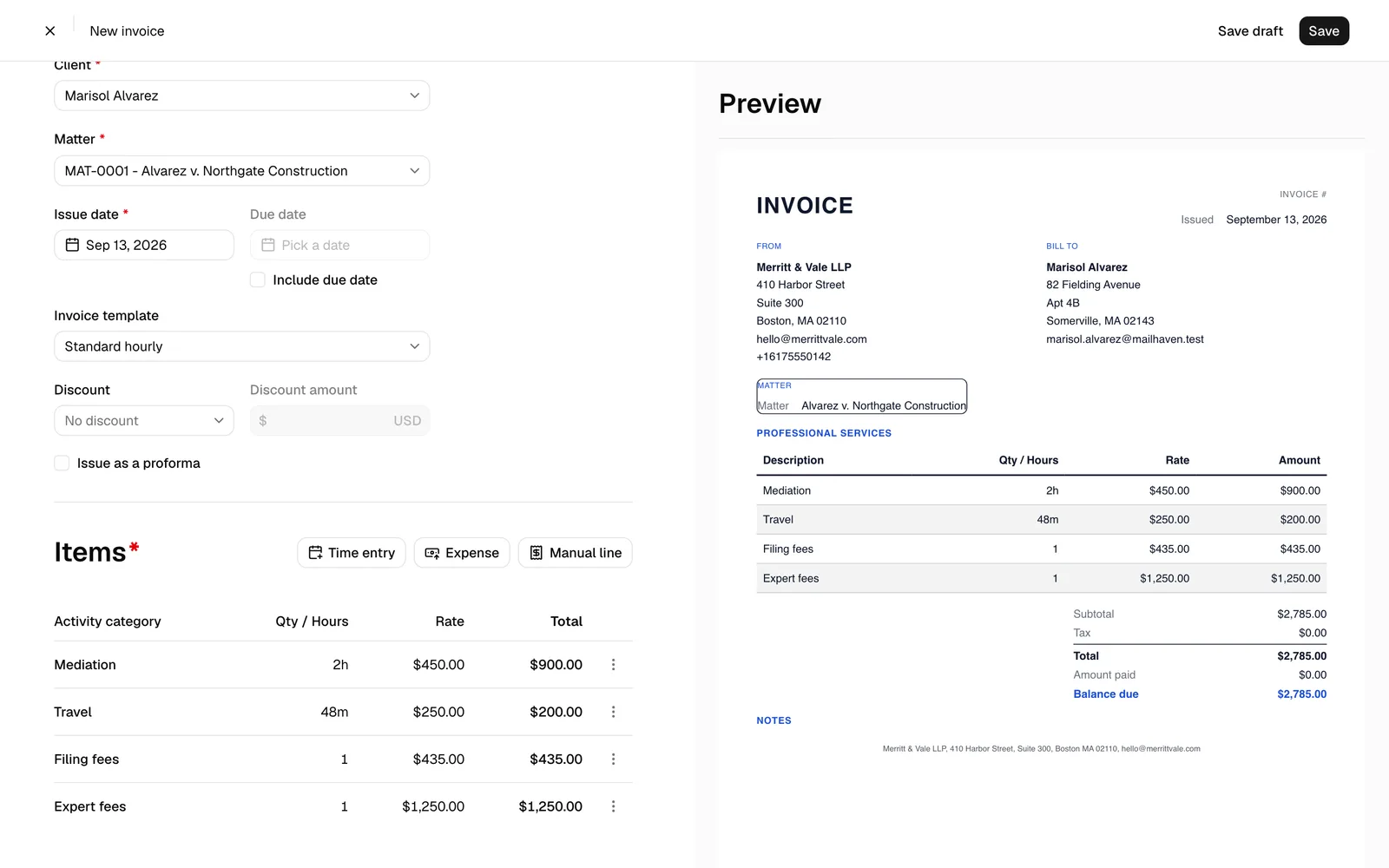This screenshot has height=868, width=1389.
Task: Click the Merritt & Vale LLP name in preview
Action: click(804, 267)
